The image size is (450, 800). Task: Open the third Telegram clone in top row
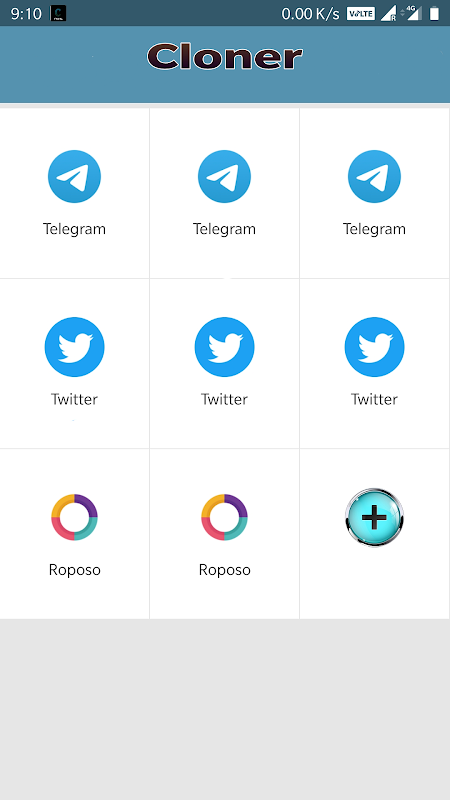click(x=374, y=177)
